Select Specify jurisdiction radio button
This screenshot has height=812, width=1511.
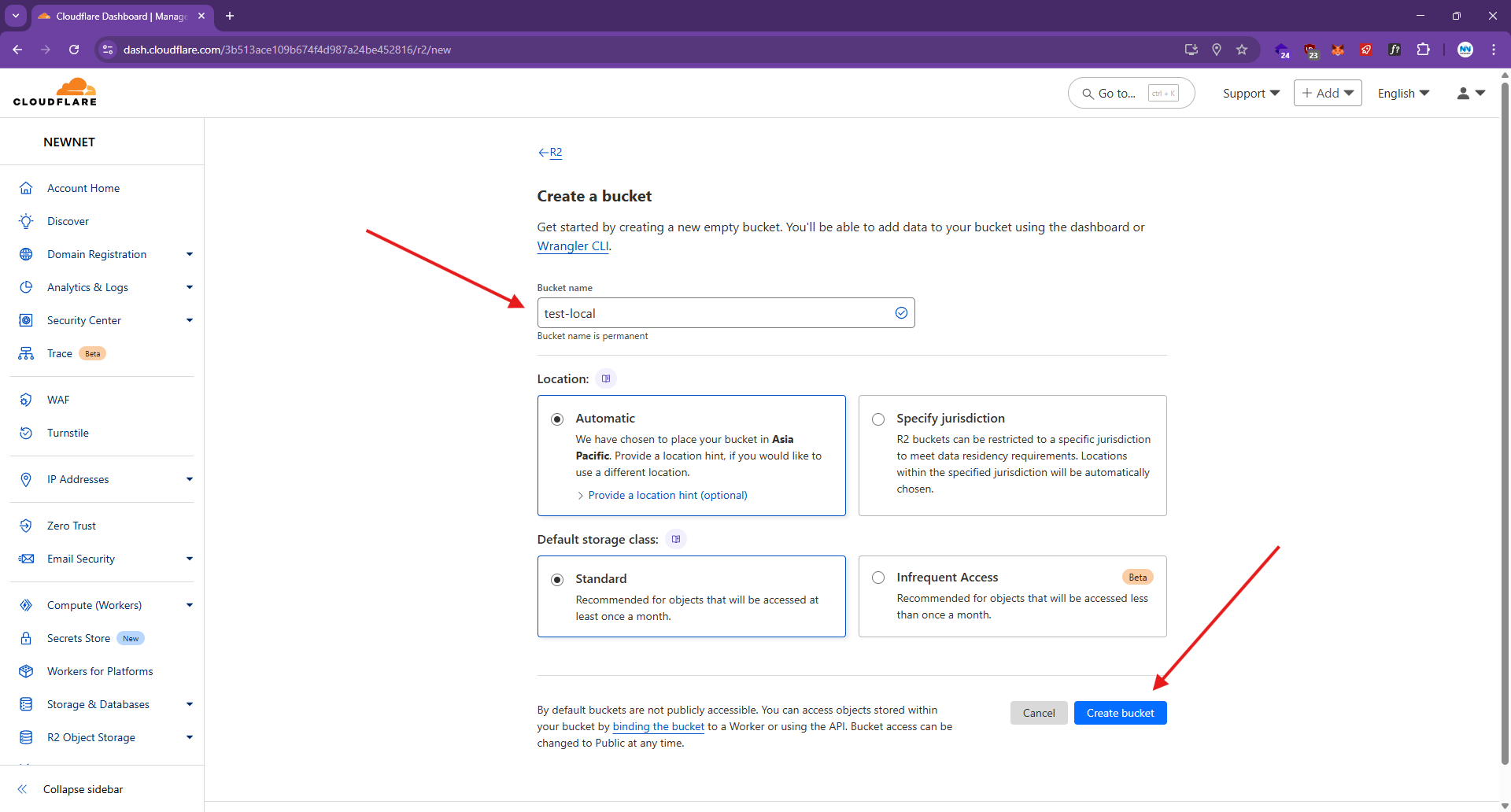click(x=878, y=419)
